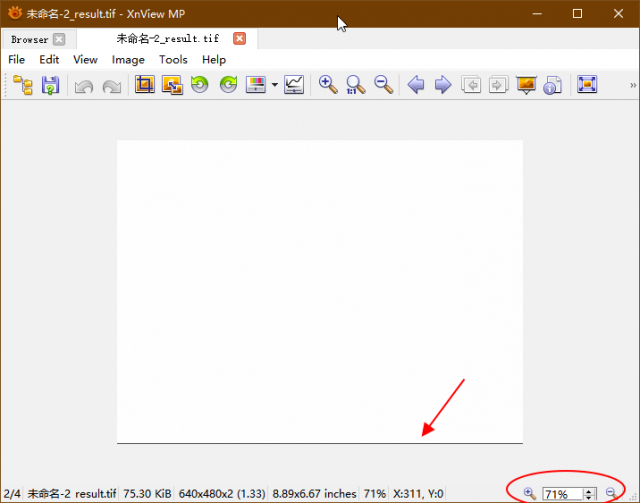The width and height of the screenshot is (640, 503).
Task: Set zoom to 1:1 actual size
Action: pos(356,85)
